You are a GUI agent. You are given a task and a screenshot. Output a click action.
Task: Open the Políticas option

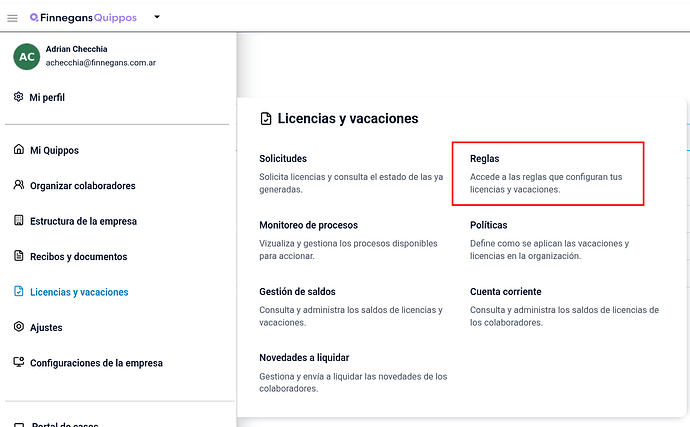[x=488, y=225]
